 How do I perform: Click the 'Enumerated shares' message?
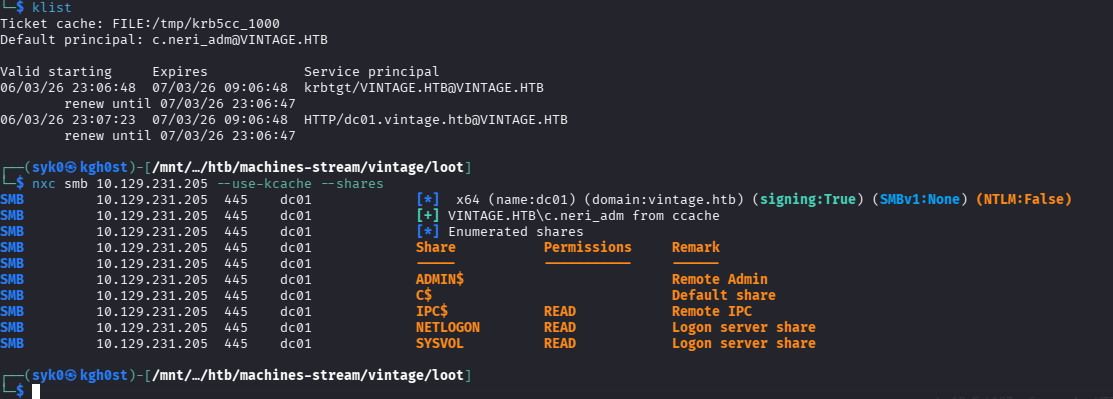(516, 231)
